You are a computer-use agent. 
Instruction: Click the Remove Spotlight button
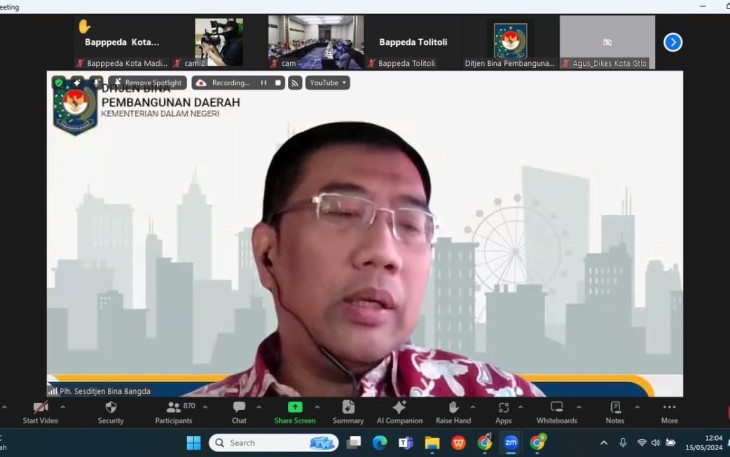[148, 83]
